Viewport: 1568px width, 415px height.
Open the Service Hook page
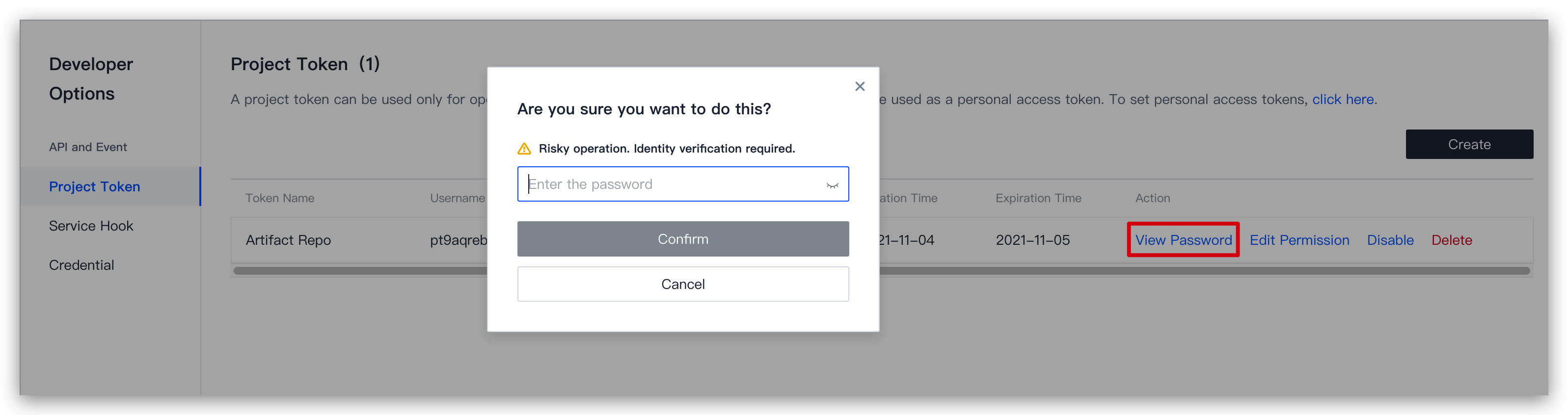pyautogui.click(x=91, y=226)
